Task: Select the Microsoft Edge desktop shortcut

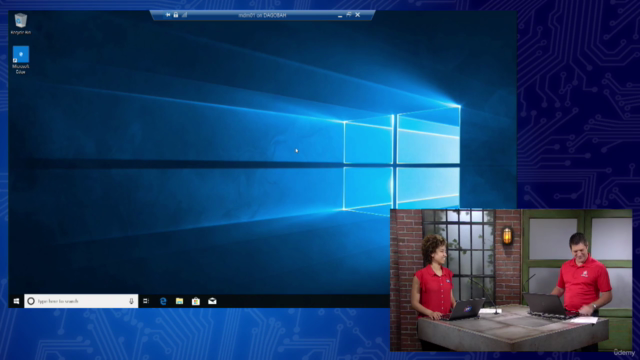Action: coord(20,60)
